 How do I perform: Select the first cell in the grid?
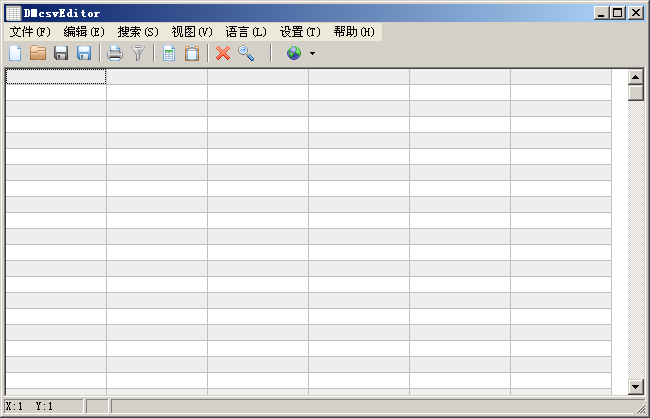[56, 77]
